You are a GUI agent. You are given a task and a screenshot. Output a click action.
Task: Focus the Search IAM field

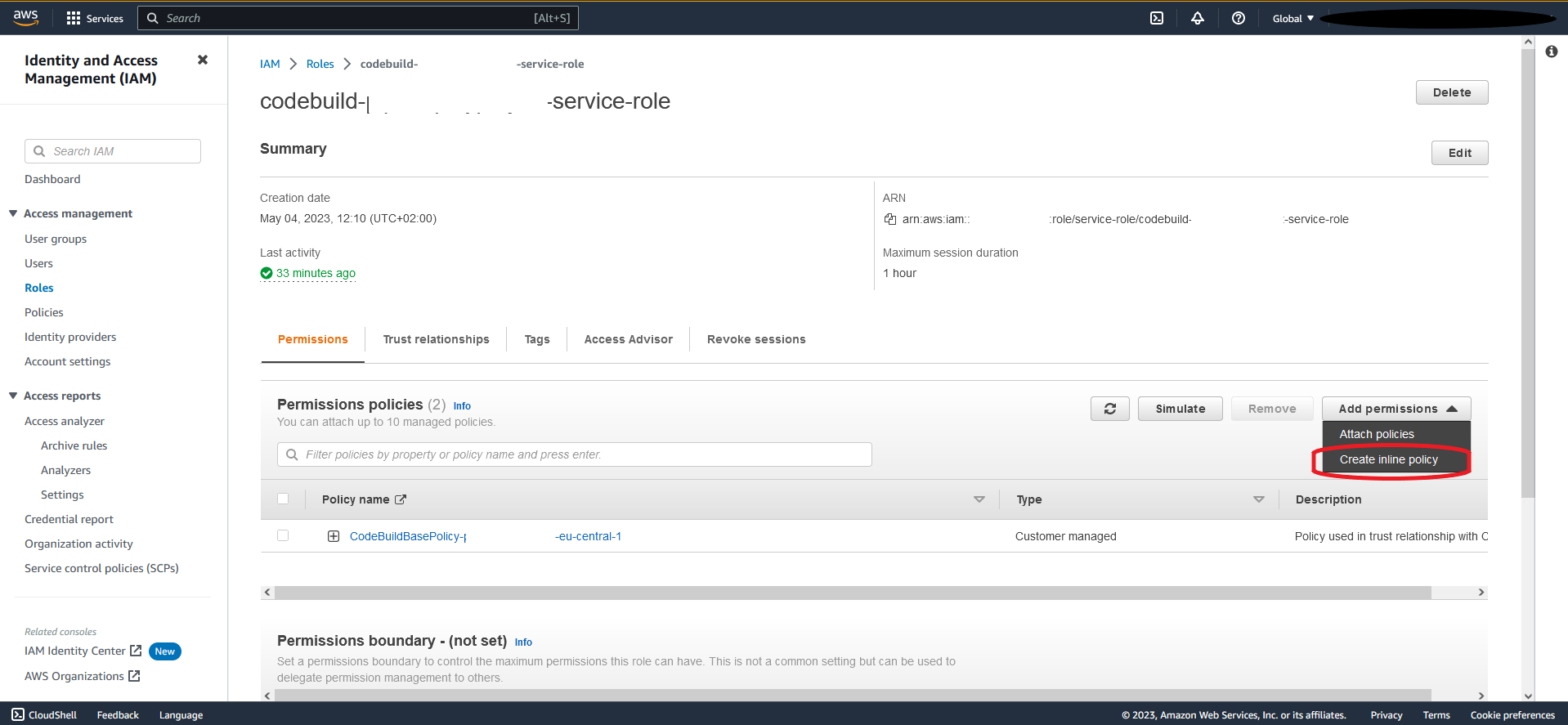pos(113,151)
